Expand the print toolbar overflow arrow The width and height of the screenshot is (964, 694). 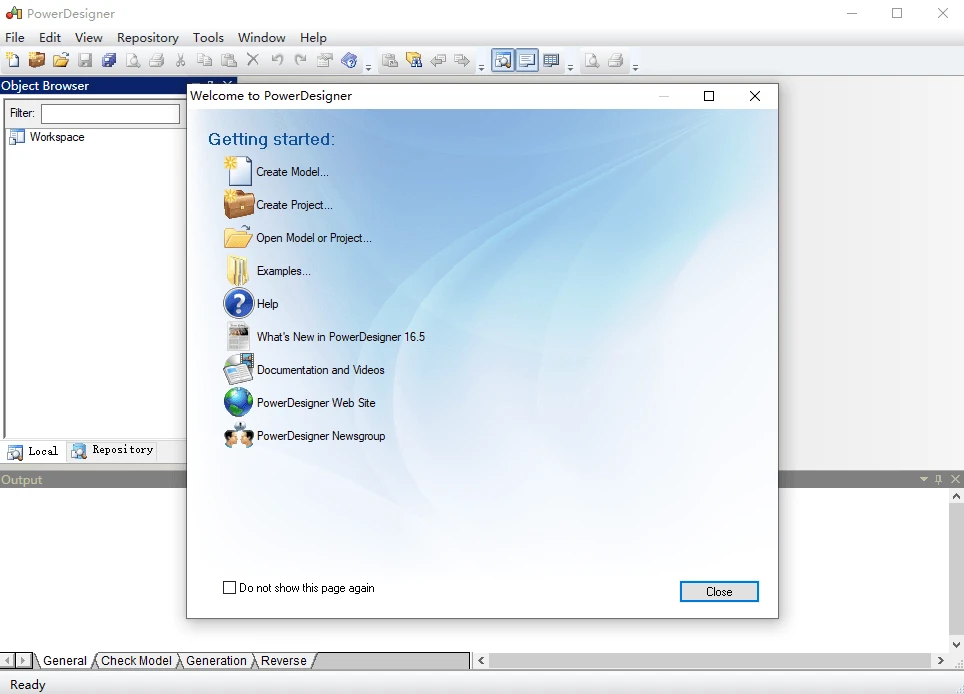click(x=635, y=67)
